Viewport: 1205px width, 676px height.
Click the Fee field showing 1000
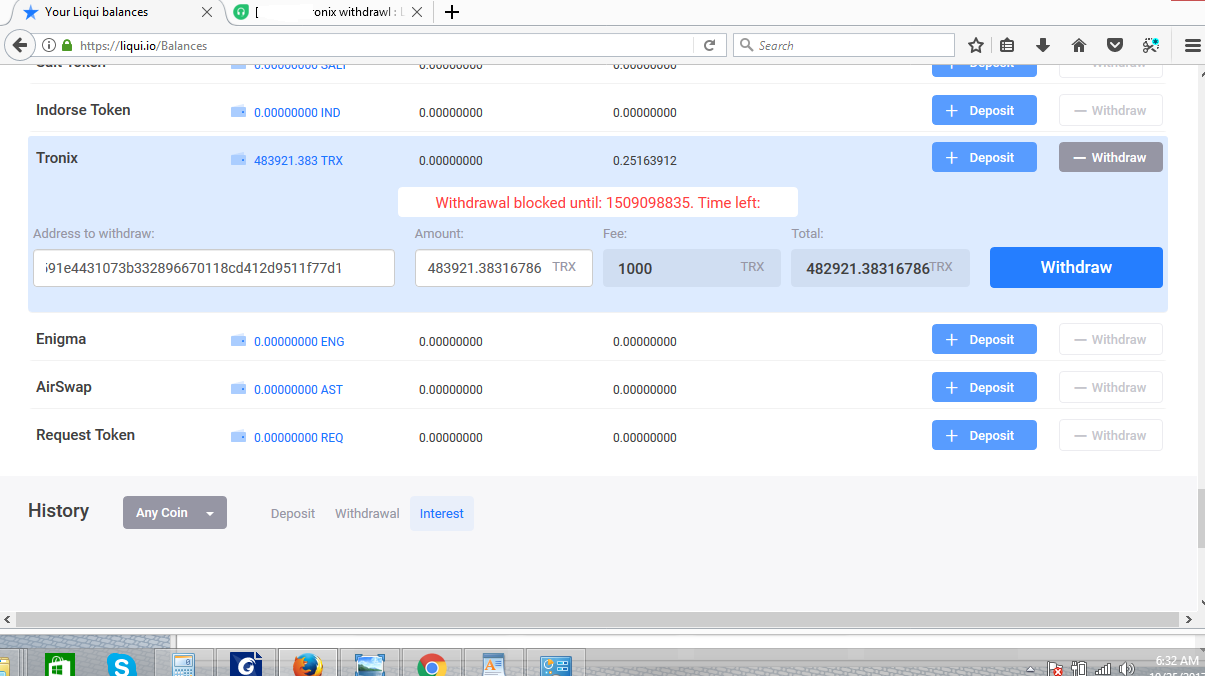pyautogui.click(x=692, y=268)
